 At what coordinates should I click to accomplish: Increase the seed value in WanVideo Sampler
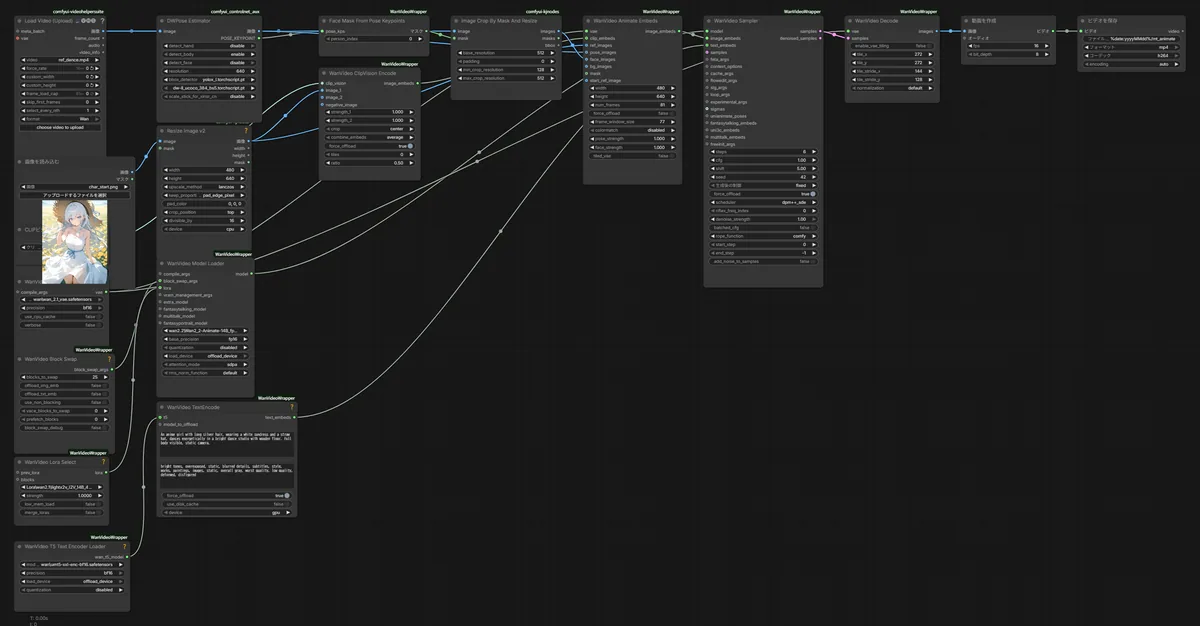click(x=814, y=177)
